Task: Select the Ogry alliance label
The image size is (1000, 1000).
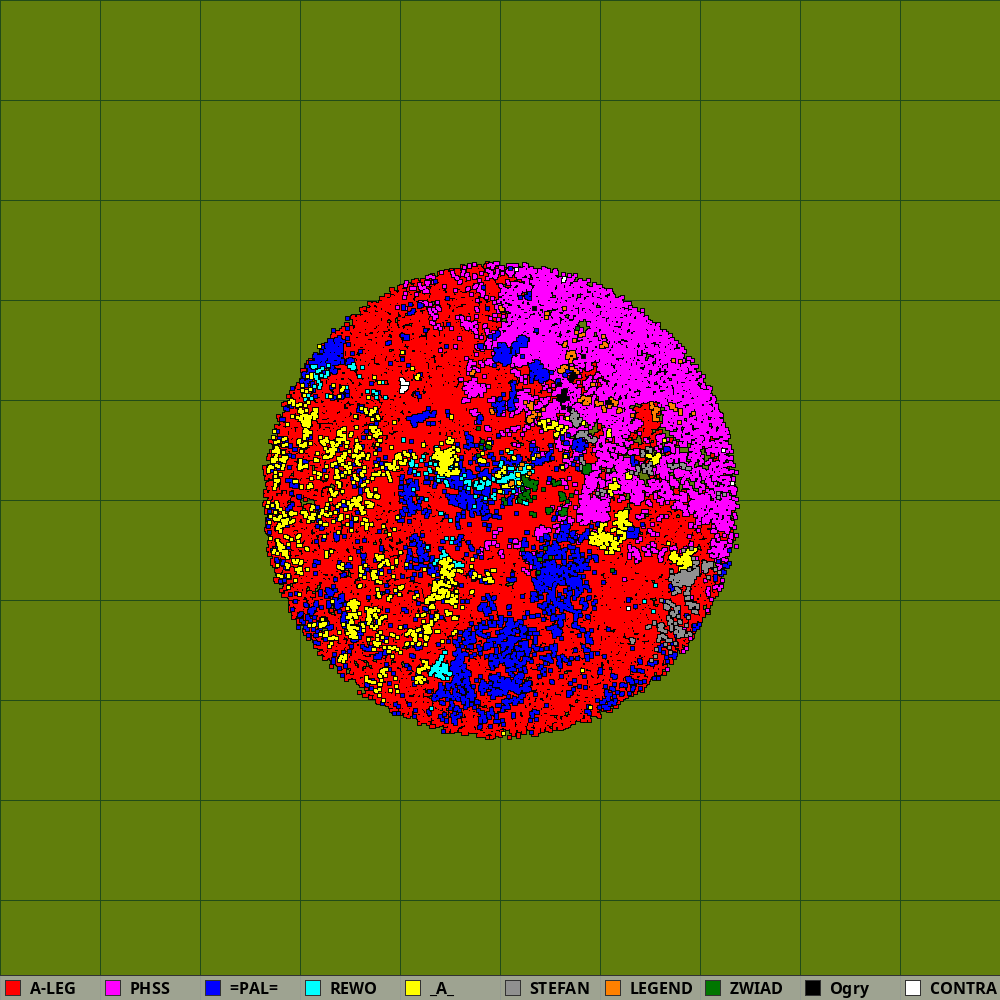Action: 849,989
